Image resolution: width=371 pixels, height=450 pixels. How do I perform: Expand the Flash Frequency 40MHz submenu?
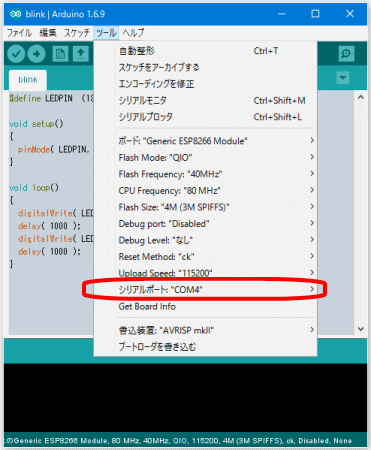pyautogui.click(x=205, y=174)
